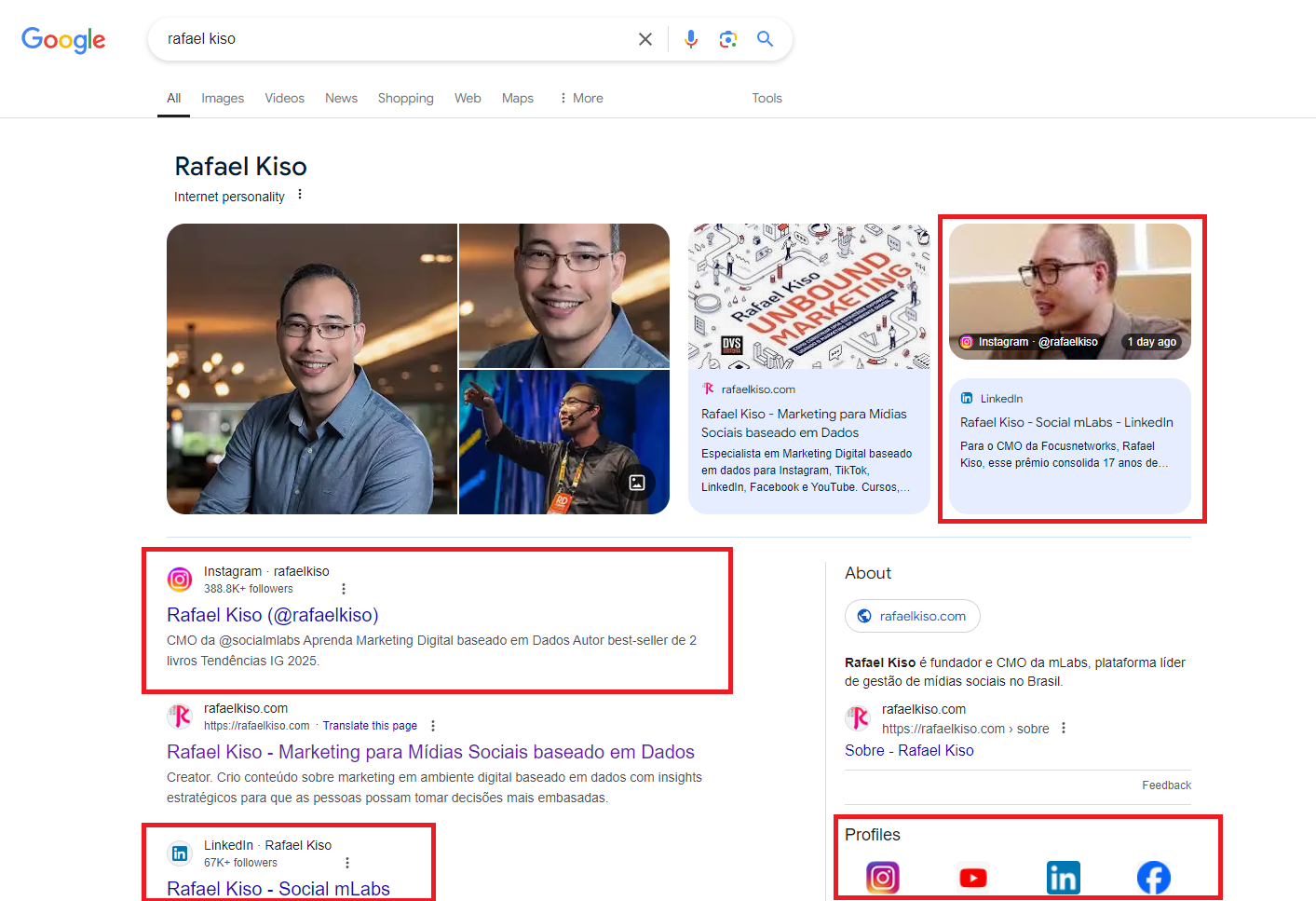Open the News tab
The width and height of the screenshot is (1316, 901).
click(341, 98)
